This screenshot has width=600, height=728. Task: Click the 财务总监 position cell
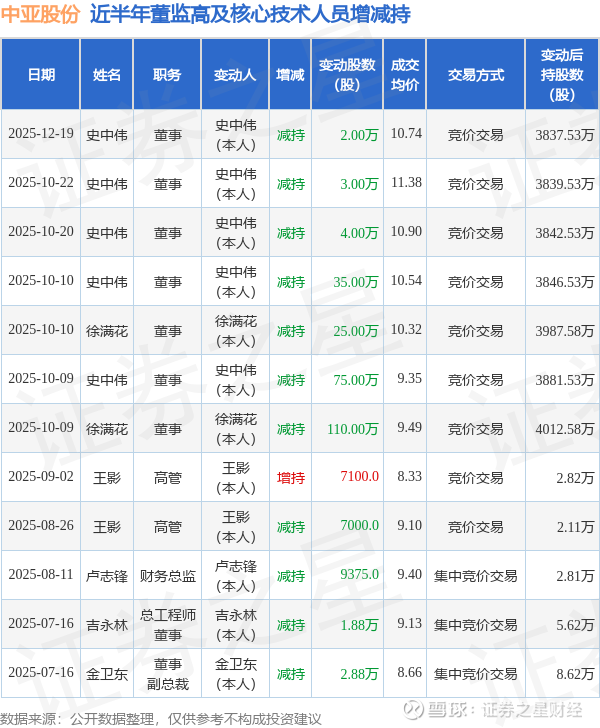(x=168, y=576)
